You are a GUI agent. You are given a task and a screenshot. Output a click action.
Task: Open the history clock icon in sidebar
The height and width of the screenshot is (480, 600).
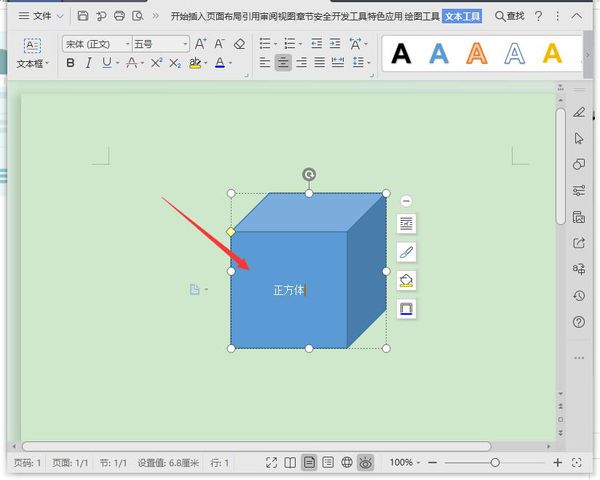click(x=579, y=296)
